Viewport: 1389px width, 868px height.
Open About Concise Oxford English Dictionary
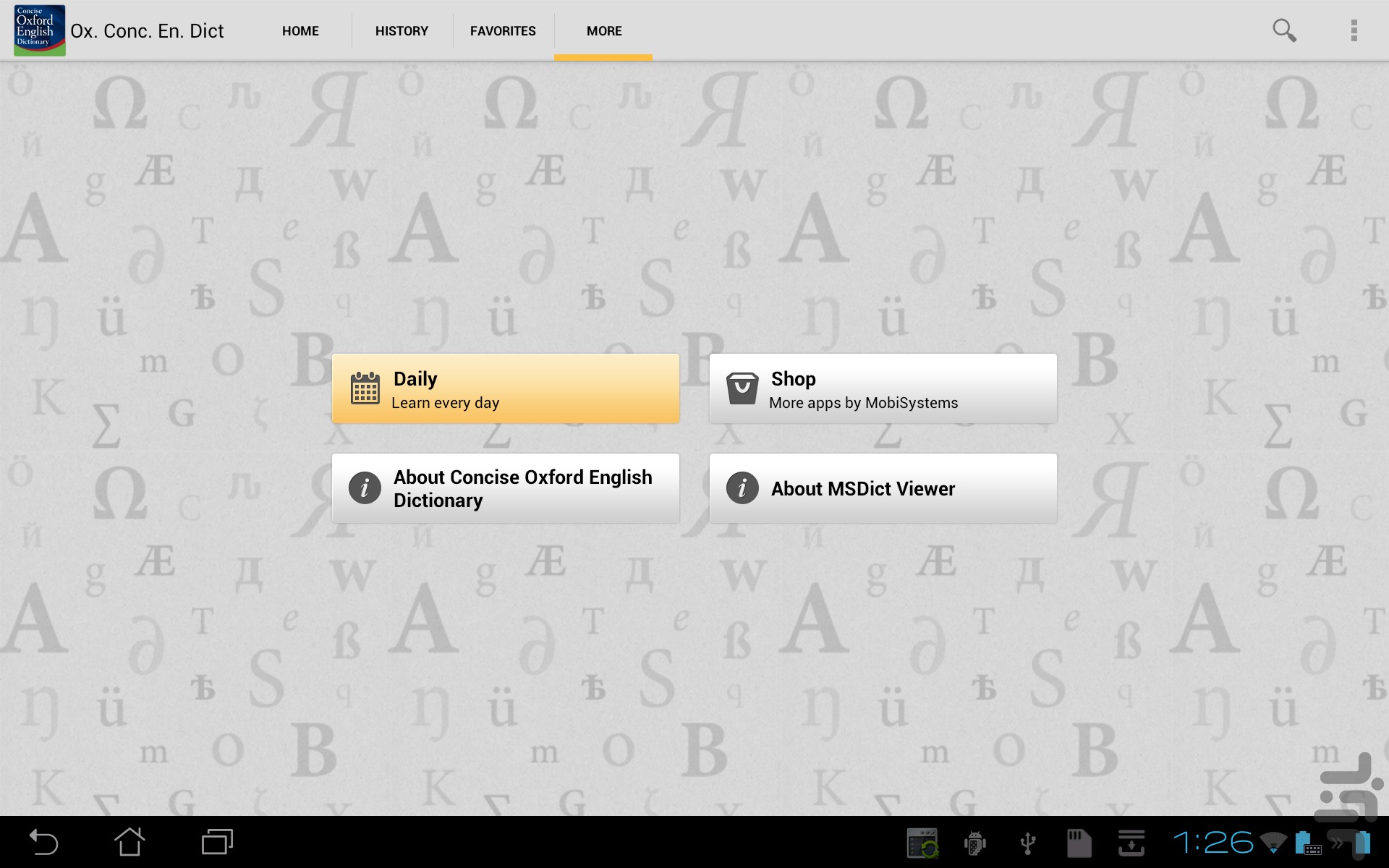click(x=506, y=488)
